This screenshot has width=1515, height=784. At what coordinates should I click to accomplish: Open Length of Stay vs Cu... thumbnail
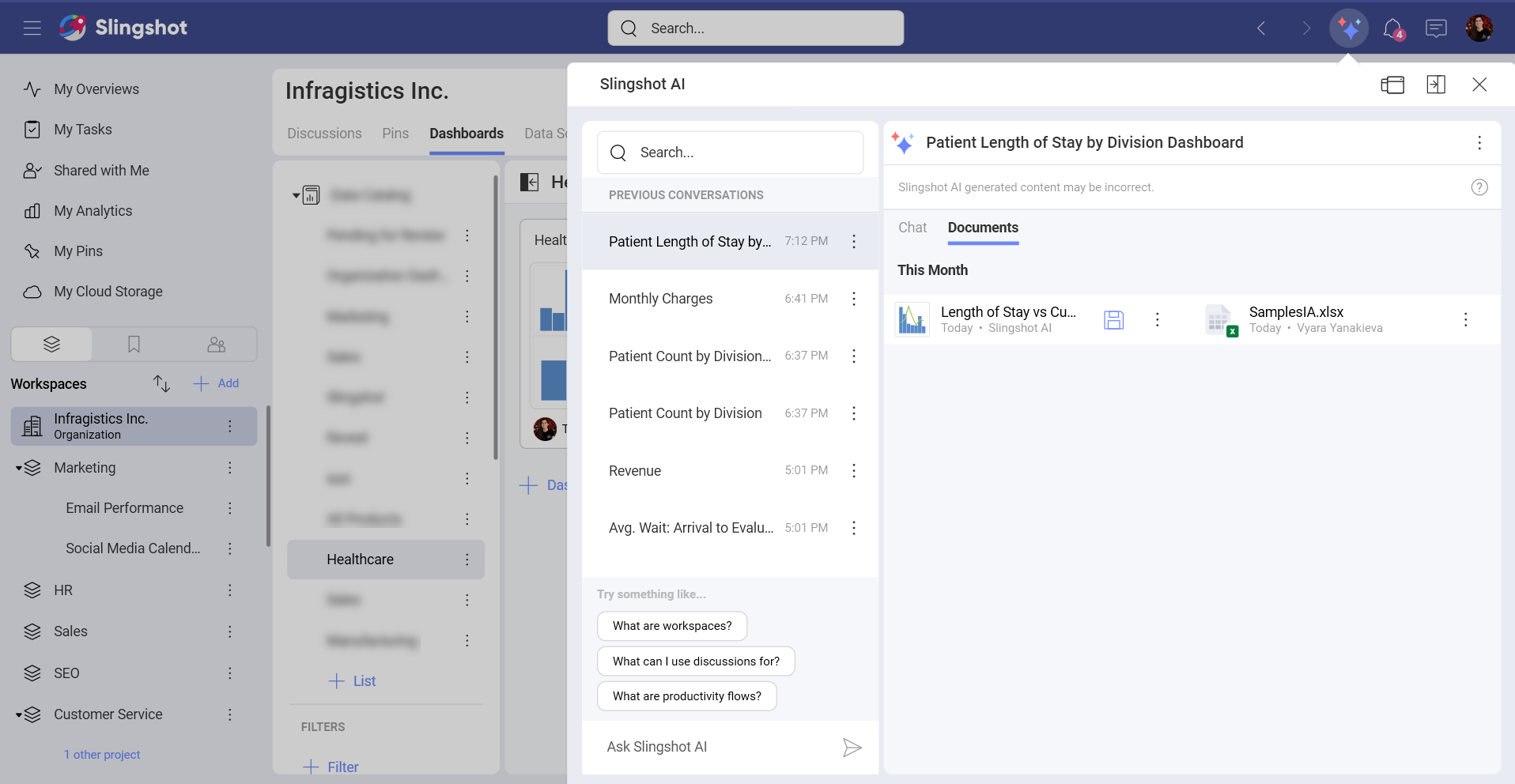point(912,320)
